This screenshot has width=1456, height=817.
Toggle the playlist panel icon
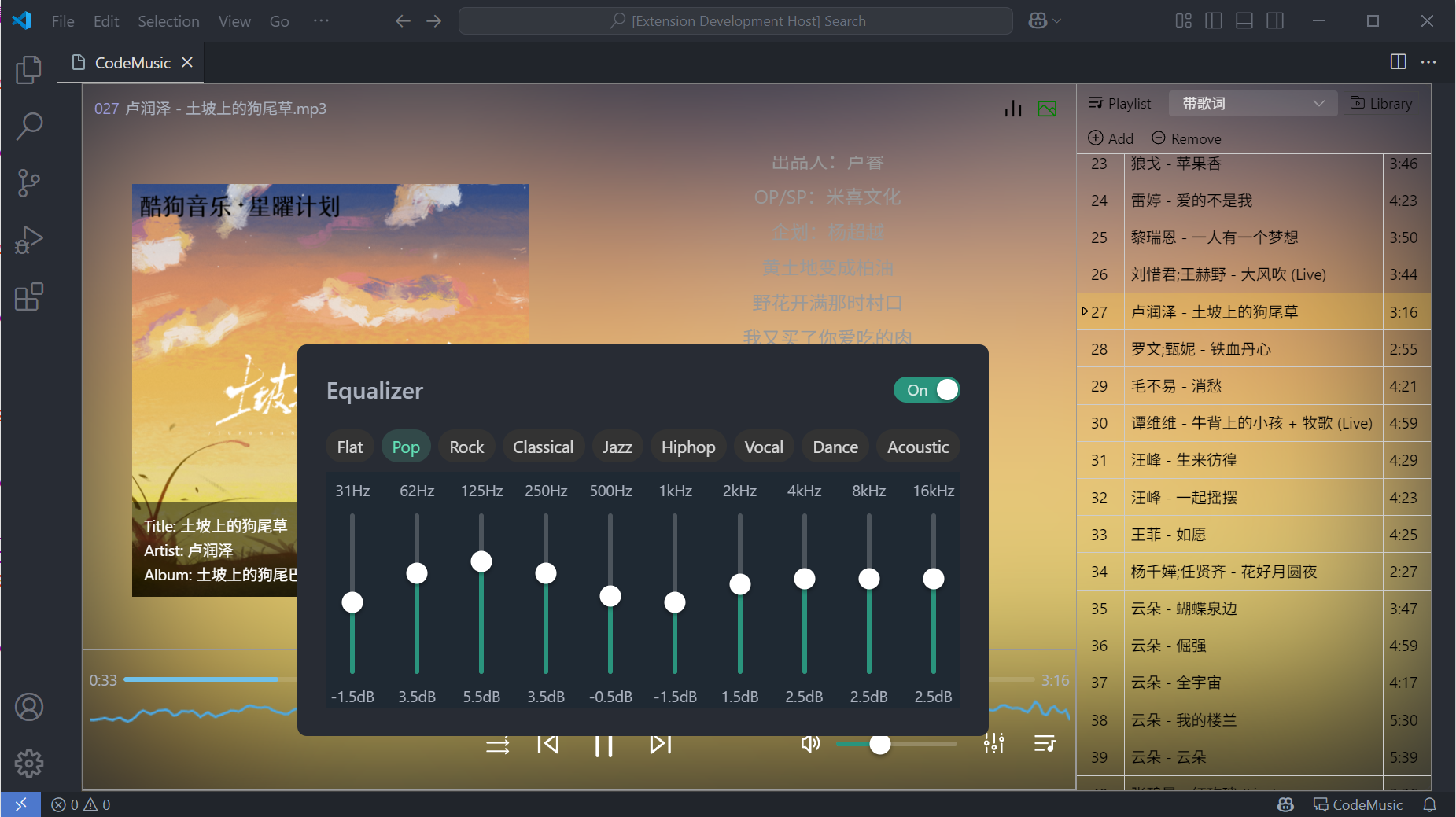click(1045, 743)
